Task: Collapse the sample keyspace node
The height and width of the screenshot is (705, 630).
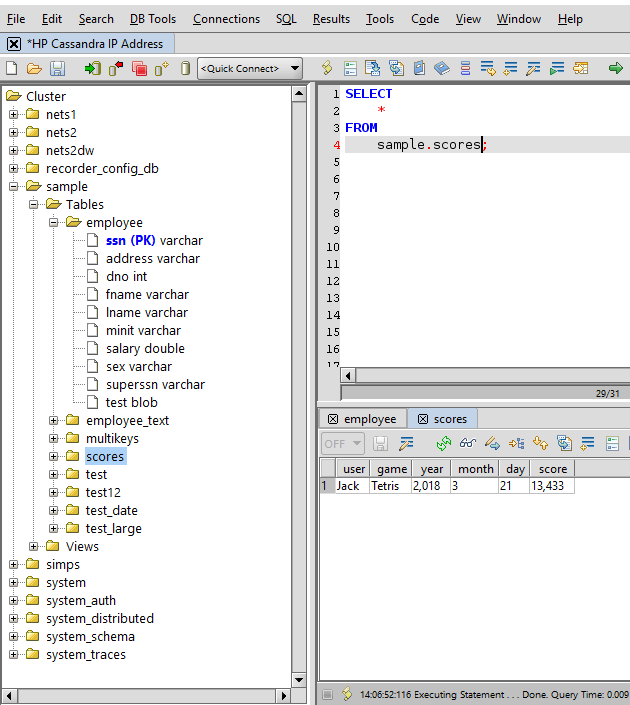Action: tap(13, 187)
